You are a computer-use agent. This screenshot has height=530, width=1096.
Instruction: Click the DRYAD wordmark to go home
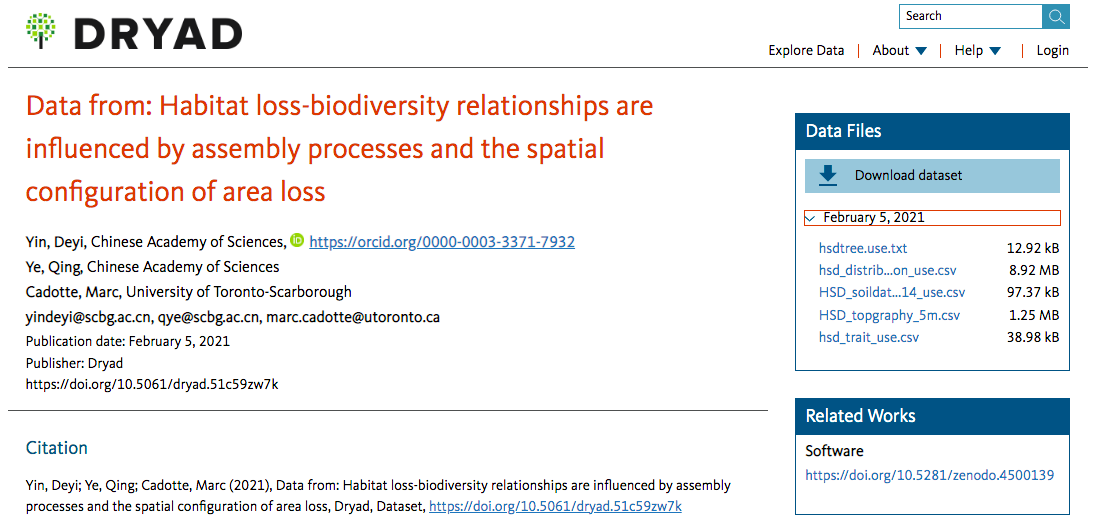click(x=158, y=34)
